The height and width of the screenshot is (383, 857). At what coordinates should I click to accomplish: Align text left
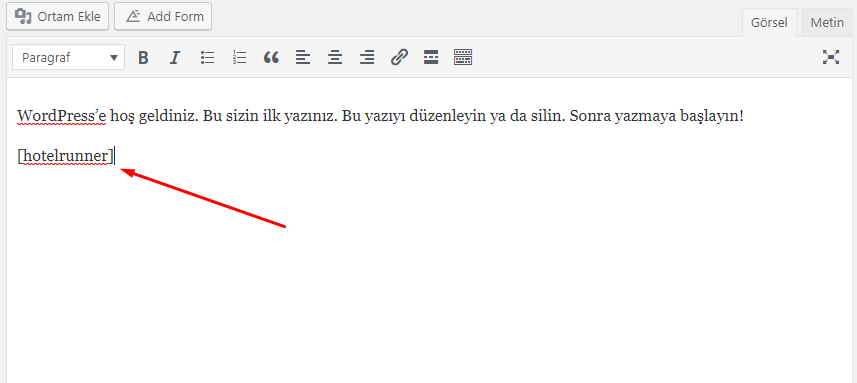point(303,57)
